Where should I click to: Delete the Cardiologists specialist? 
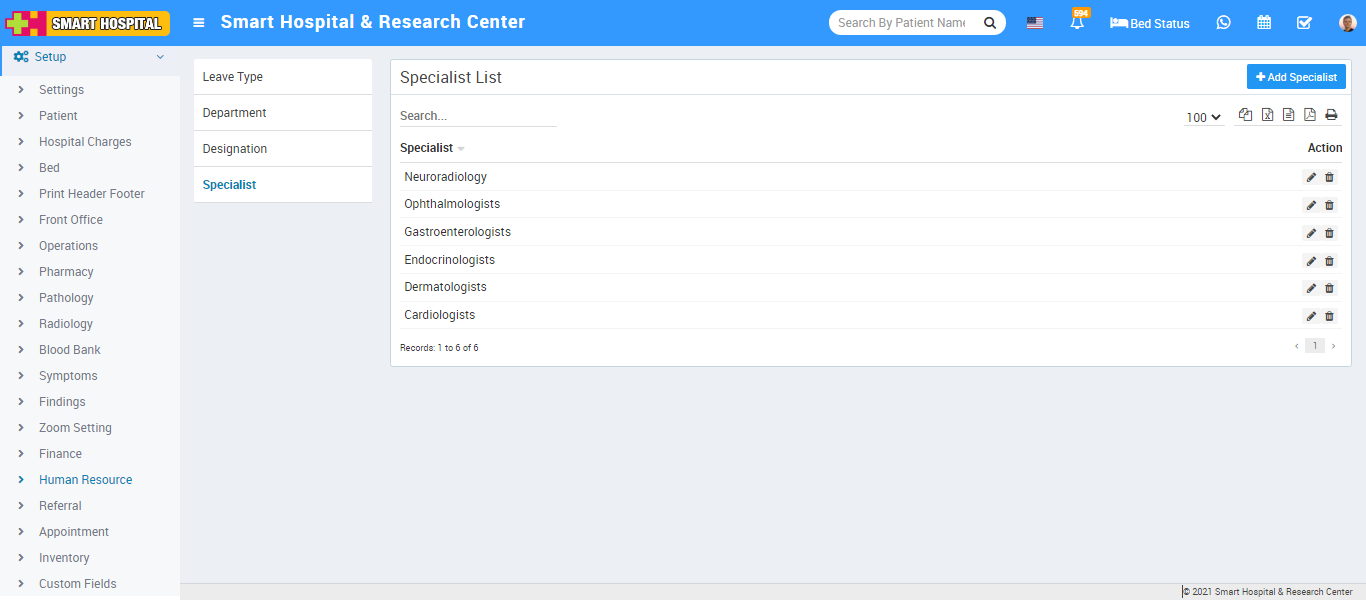1329,316
